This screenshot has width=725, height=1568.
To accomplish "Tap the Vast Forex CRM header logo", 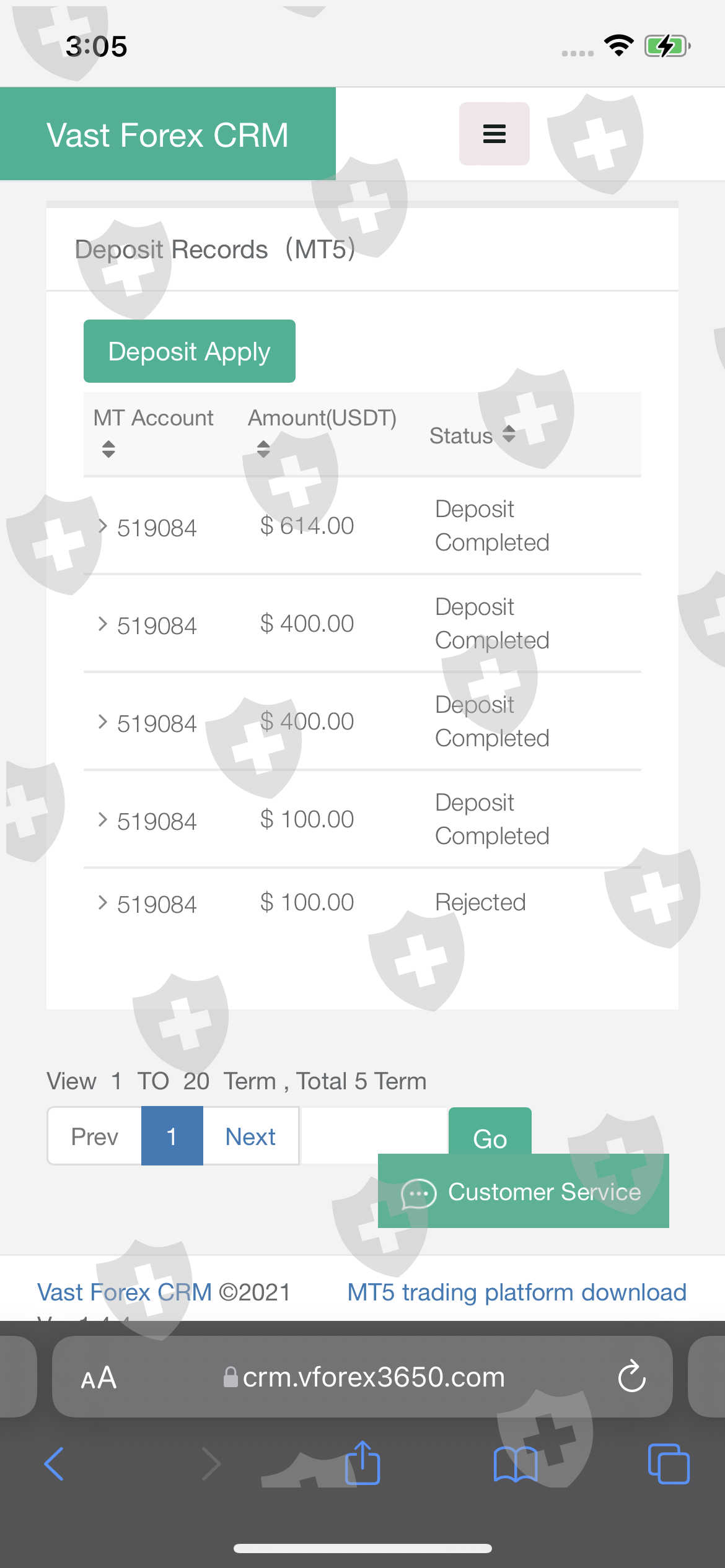I will [x=167, y=134].
